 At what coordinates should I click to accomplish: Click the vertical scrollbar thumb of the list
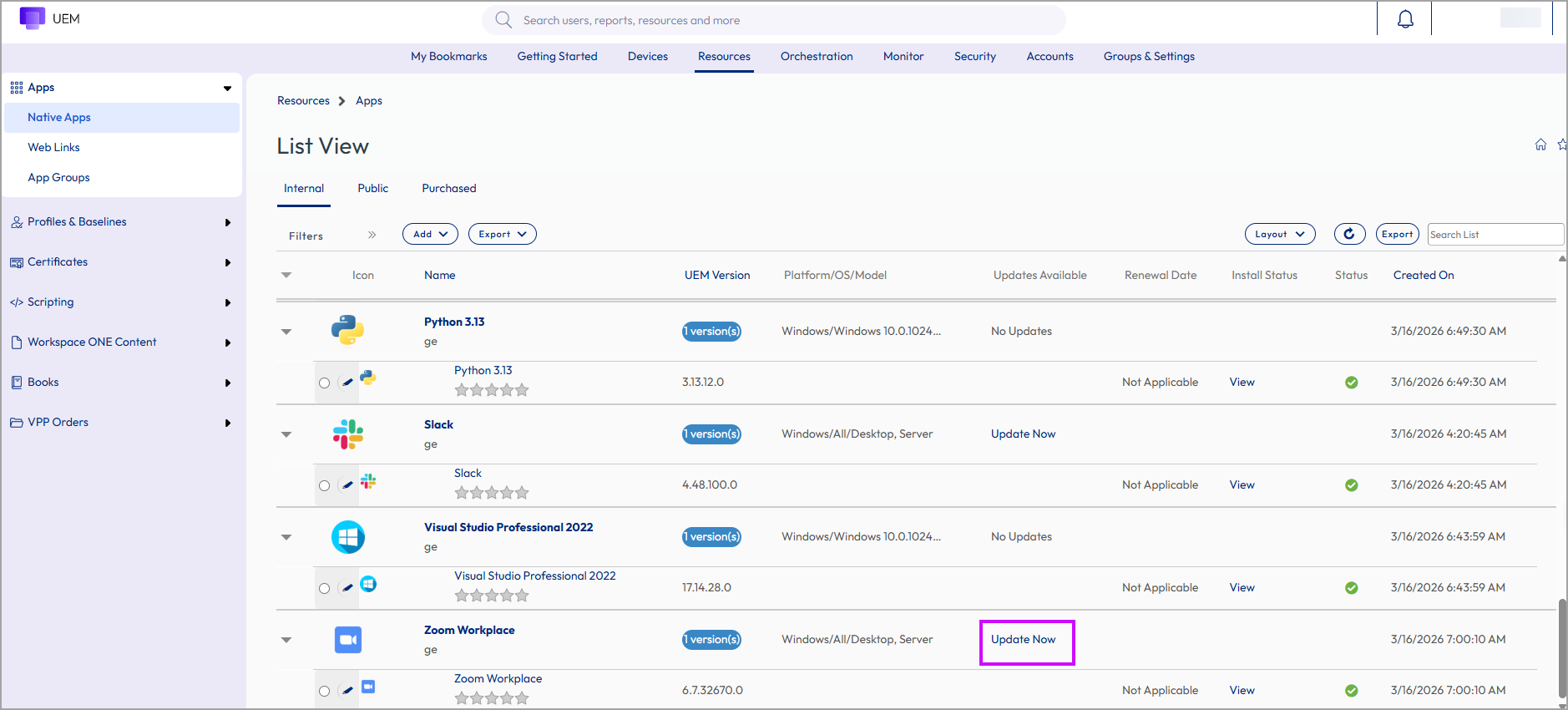[x=1562, y=648]
